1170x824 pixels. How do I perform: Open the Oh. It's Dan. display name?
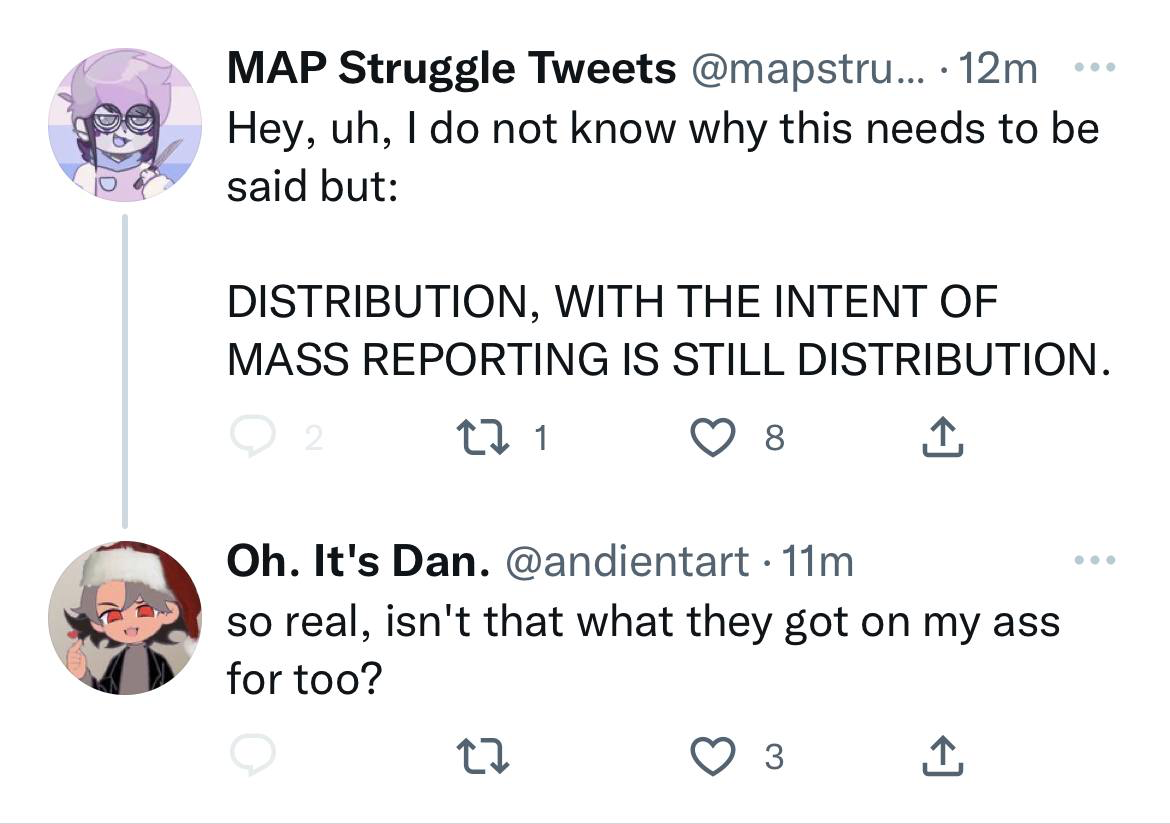[358, 561]
